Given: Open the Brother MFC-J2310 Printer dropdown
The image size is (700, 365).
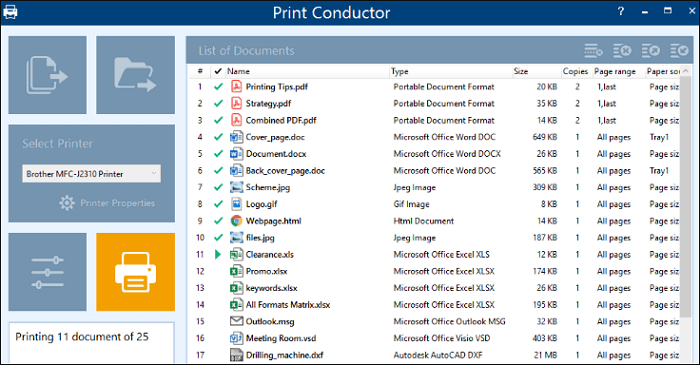Looking at the screenshot, I should (x=92, y=174).
